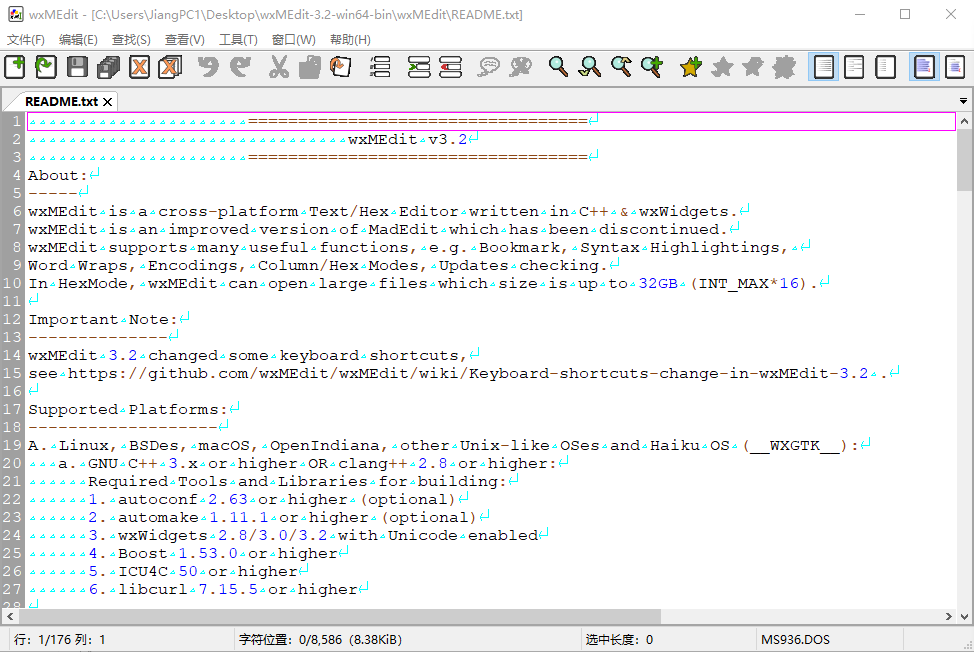Open the 工具(T) menu
The image size is (974, 652).
tap(238, 40)
